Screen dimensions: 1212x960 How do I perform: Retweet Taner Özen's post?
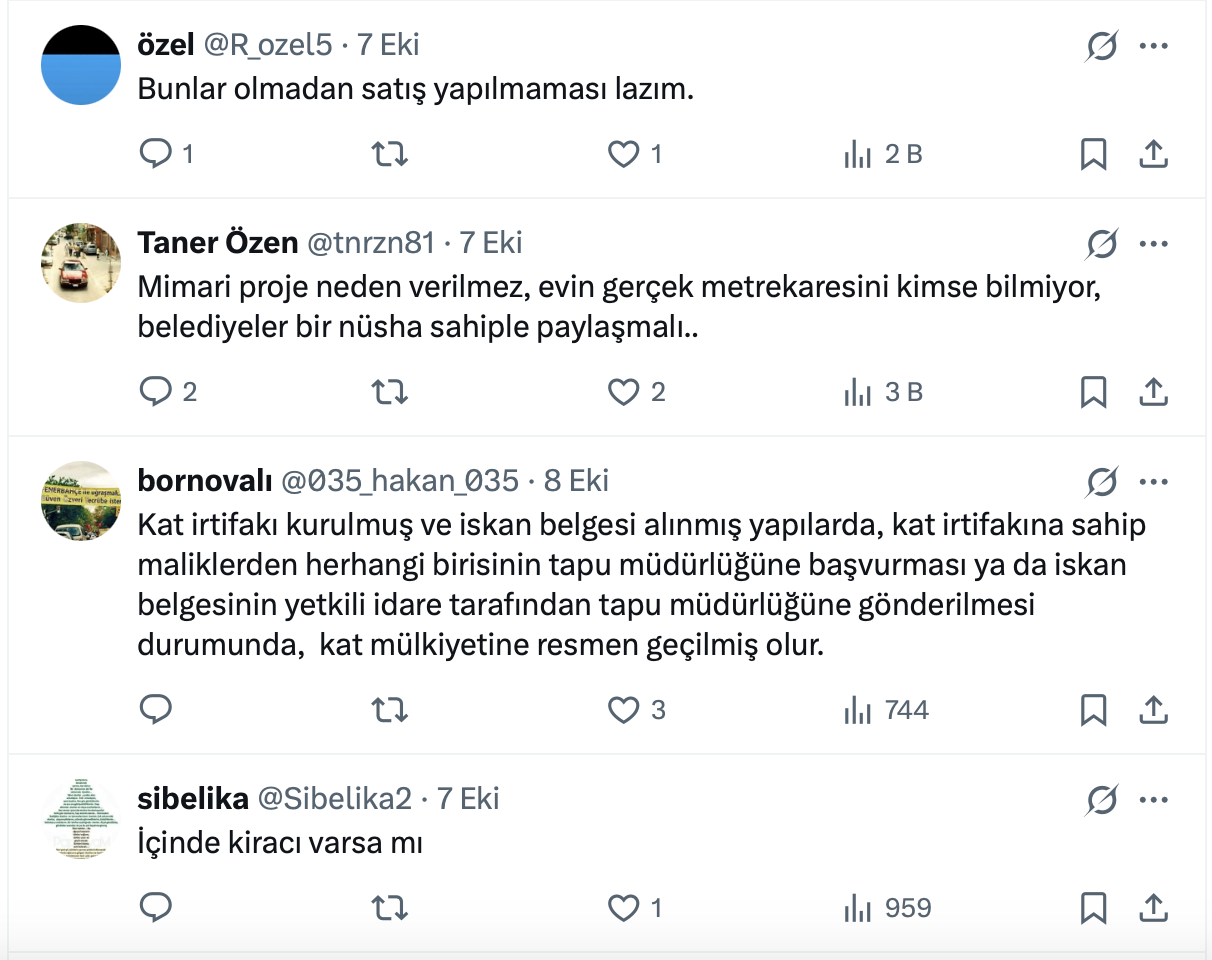tap(389, 392)
